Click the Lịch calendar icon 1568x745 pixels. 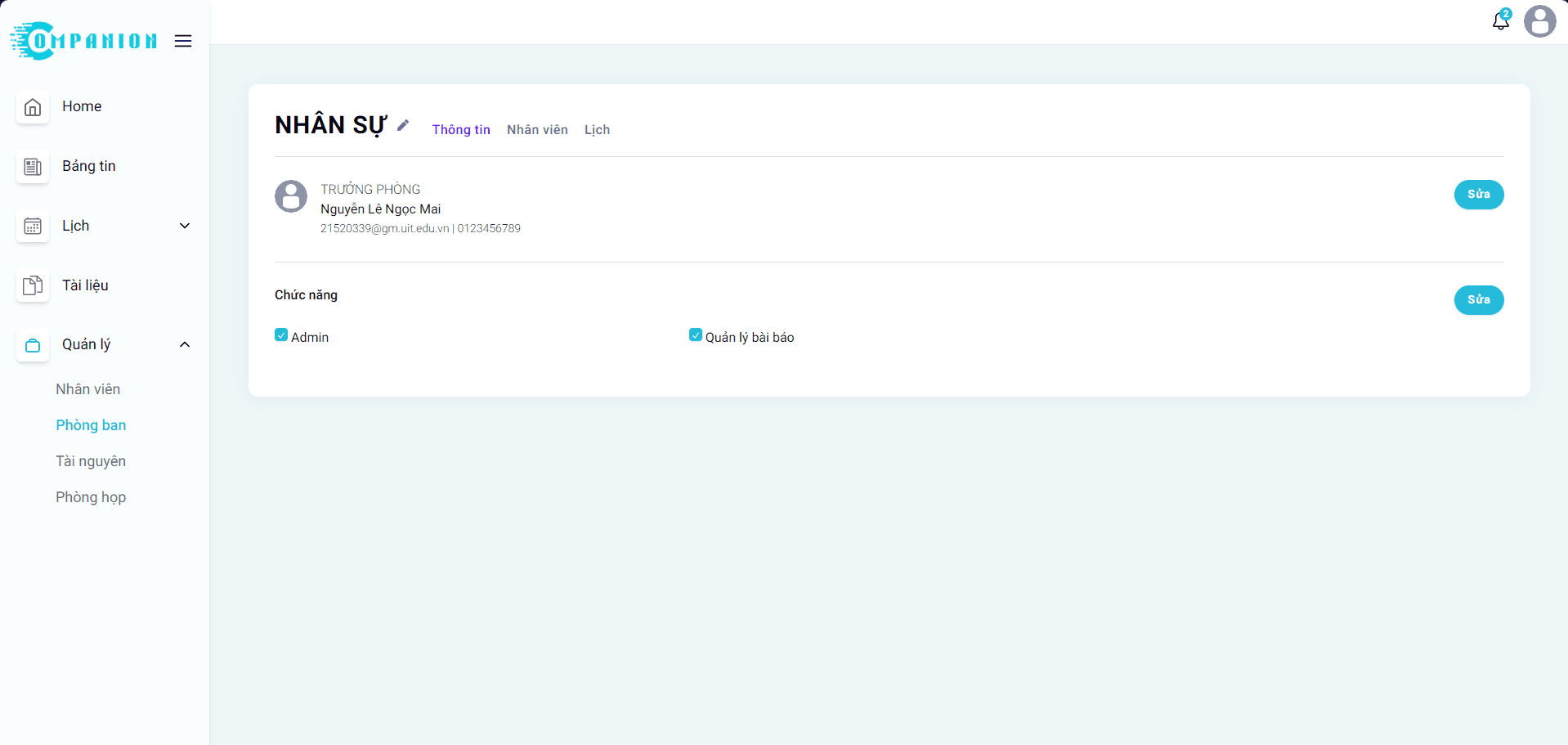pos(33,227)
